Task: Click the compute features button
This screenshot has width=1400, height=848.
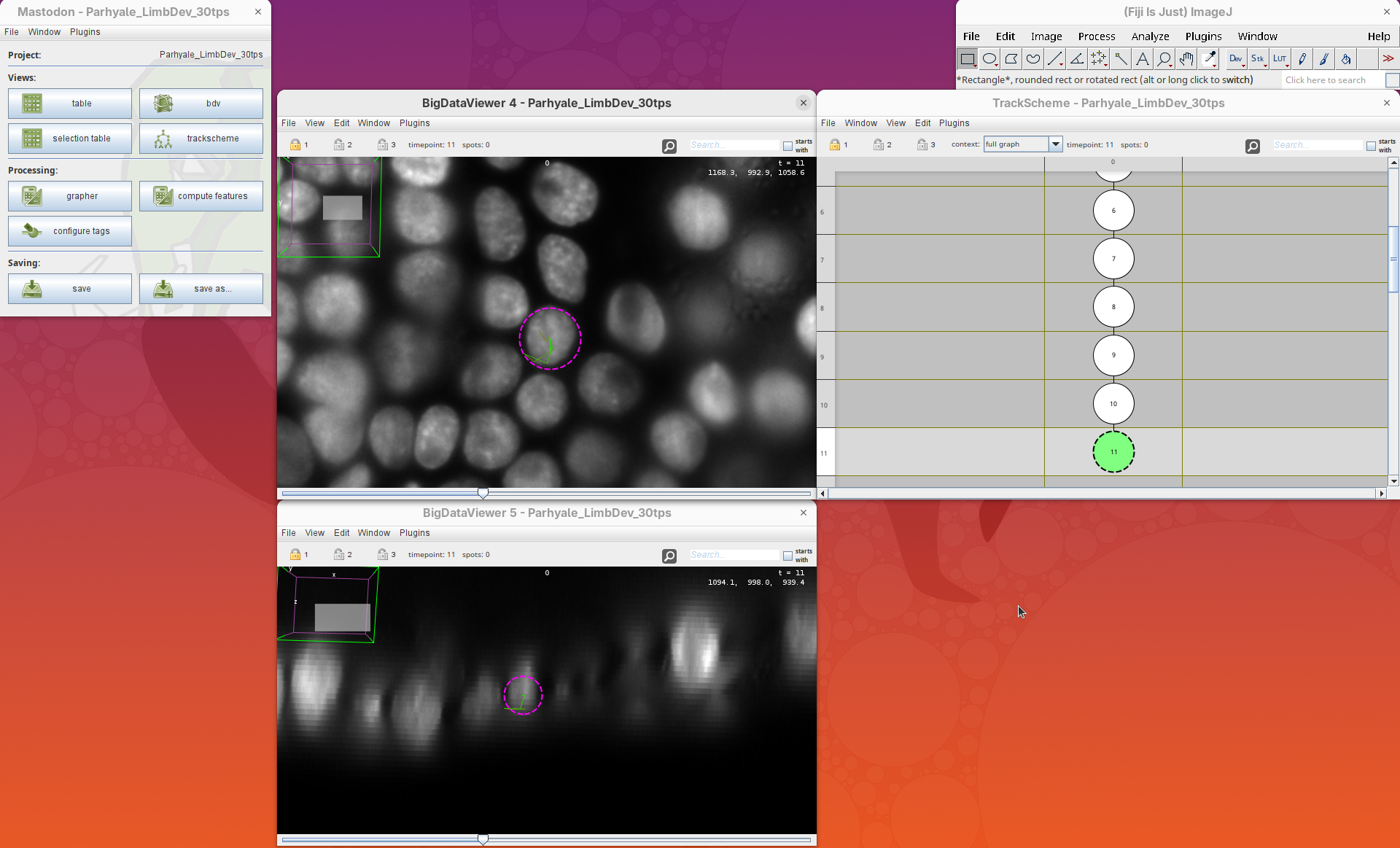Action: pos(201,196)
